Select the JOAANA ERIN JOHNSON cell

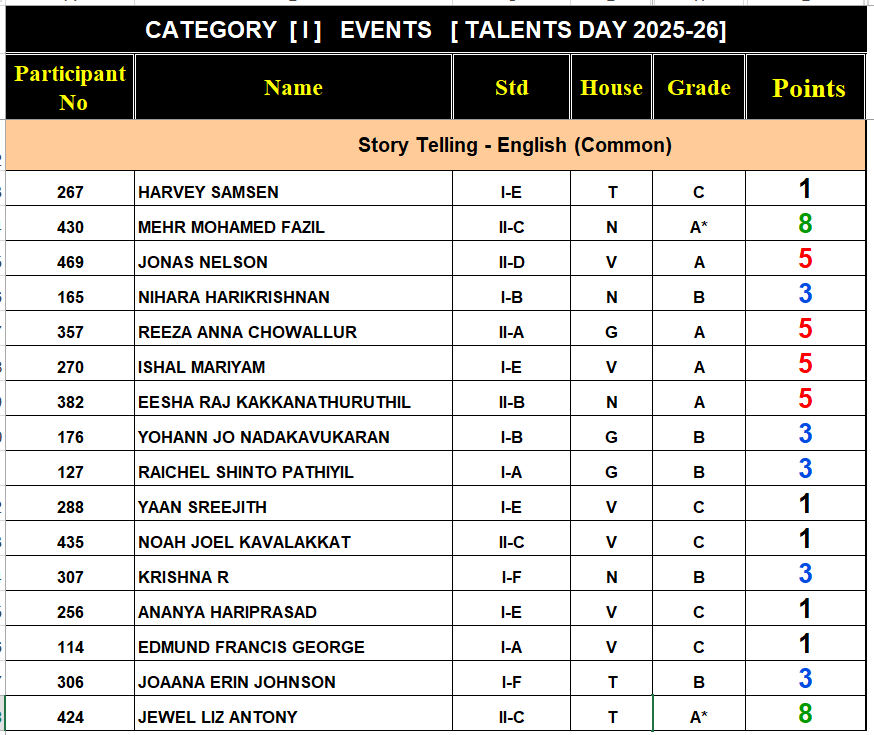point(293,679)
